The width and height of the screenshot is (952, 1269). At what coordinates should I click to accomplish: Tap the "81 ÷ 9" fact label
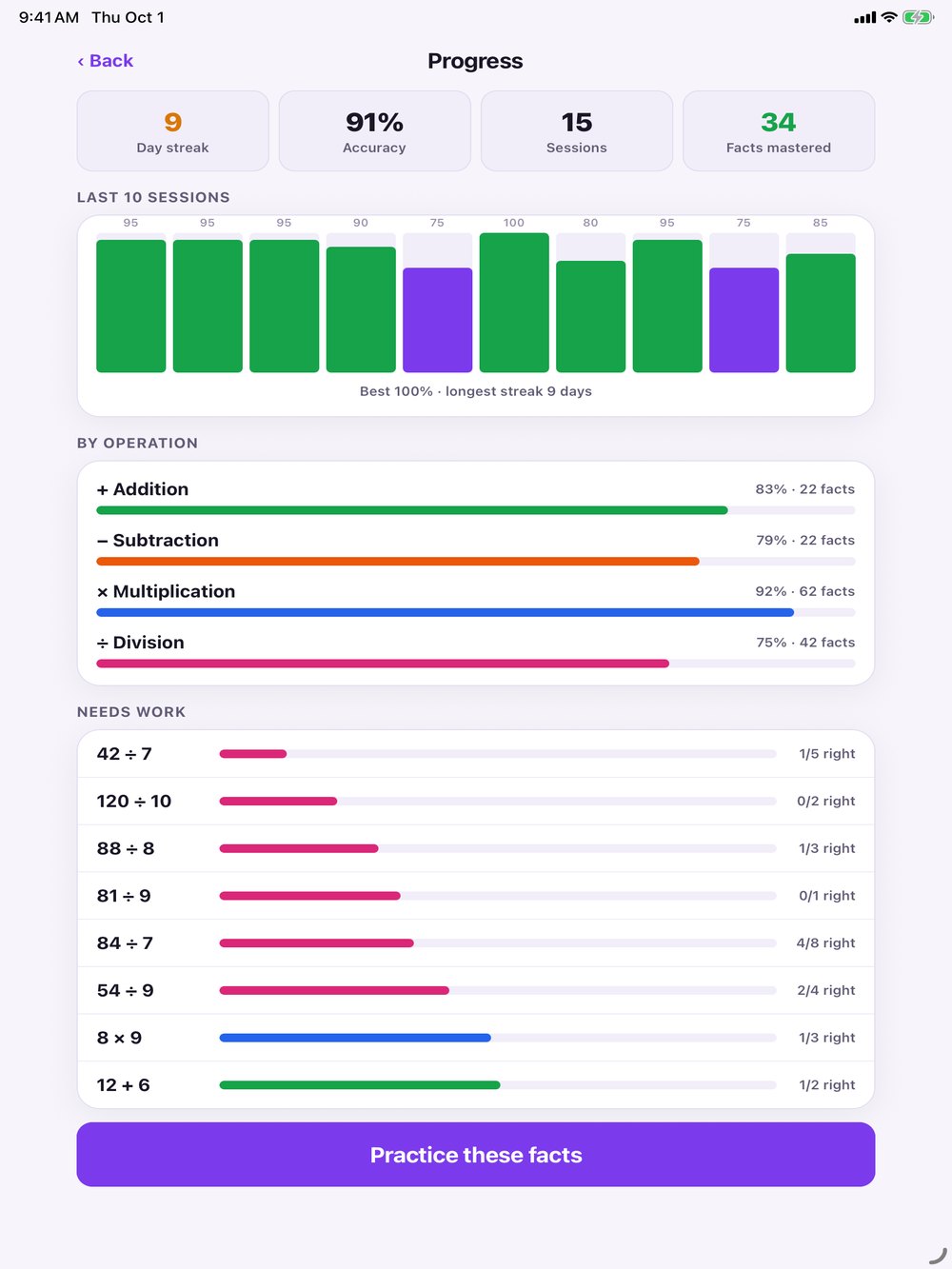pyautogui.click(x=124, y=896)
